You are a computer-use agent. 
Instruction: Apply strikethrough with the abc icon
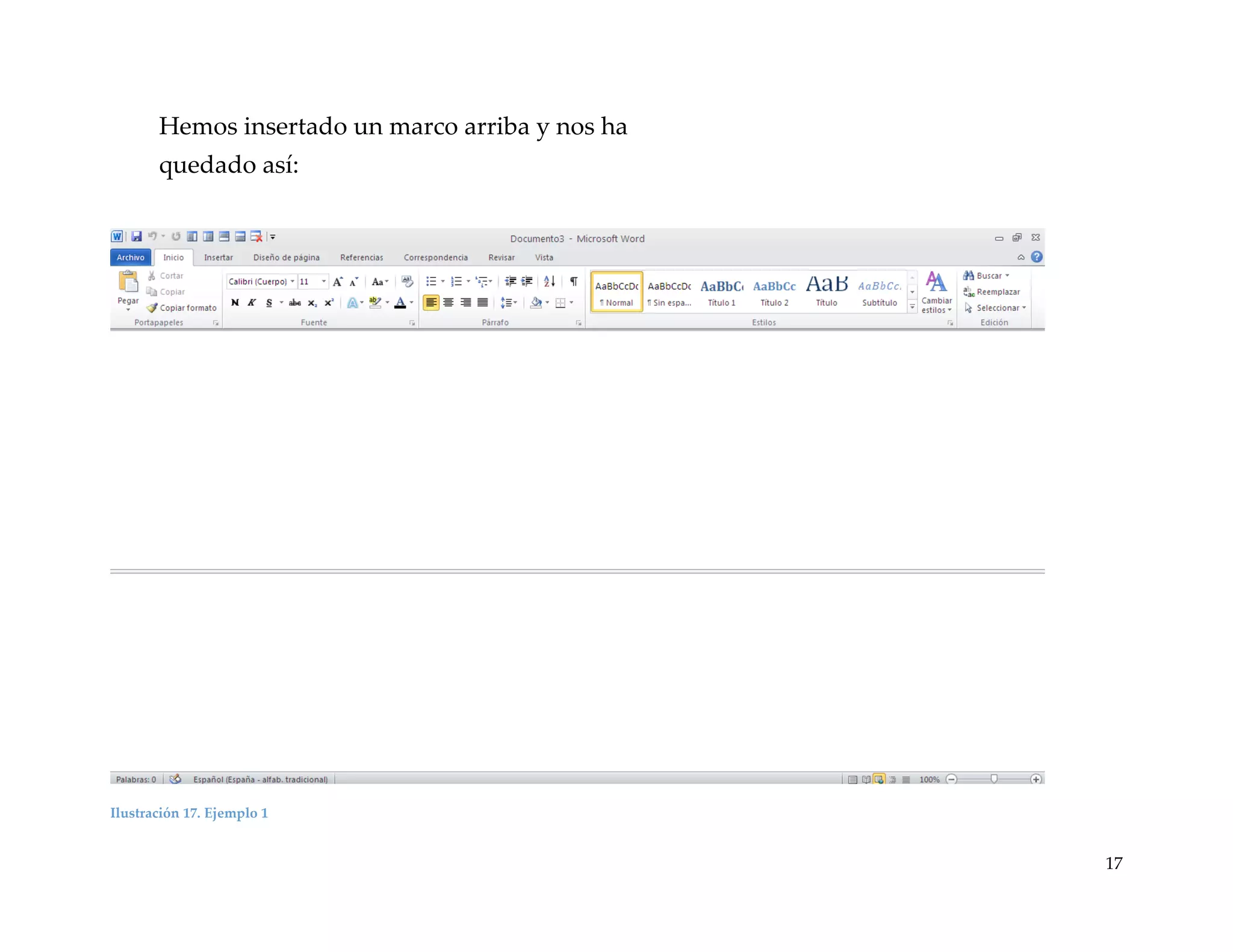pyautogui.click(x=295, y=303)
